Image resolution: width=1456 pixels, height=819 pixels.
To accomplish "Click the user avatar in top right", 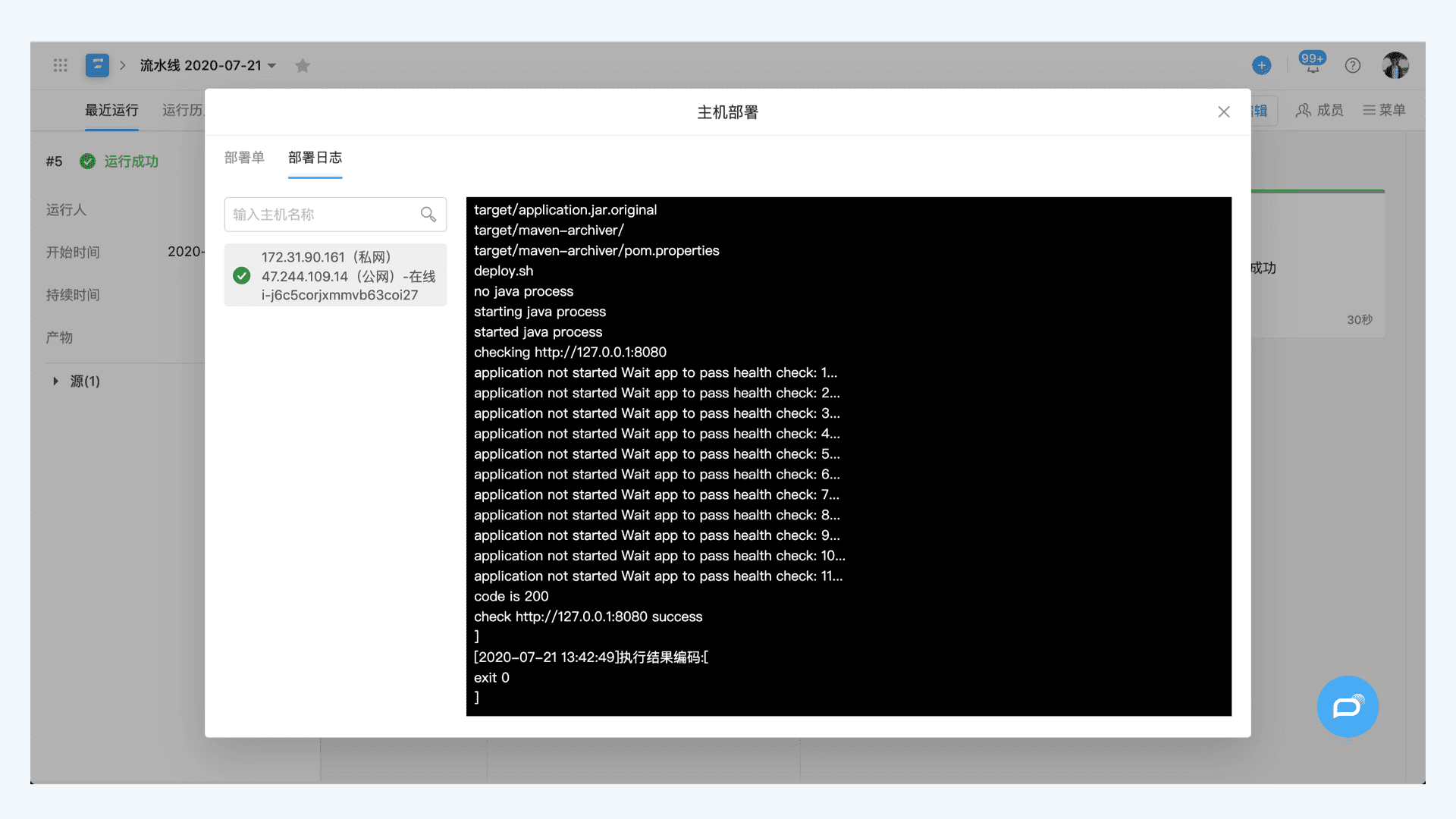I will coord(1395,66).
